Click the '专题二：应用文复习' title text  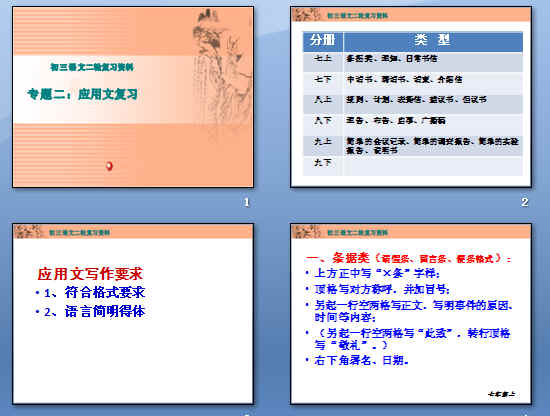tap(82, 94)
